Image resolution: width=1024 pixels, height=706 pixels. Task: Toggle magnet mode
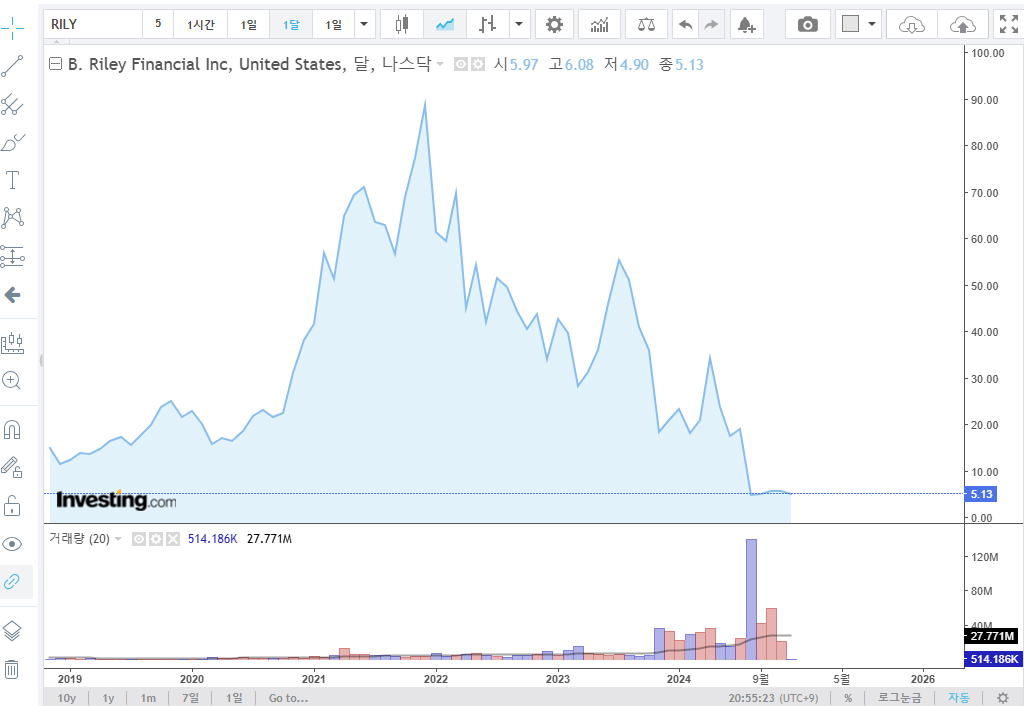coord(12,430)
